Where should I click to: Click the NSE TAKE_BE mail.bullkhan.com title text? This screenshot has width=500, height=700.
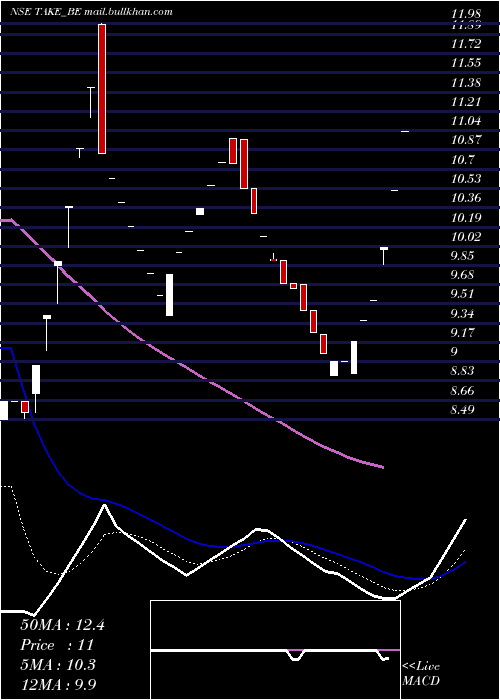pos(91,12)
